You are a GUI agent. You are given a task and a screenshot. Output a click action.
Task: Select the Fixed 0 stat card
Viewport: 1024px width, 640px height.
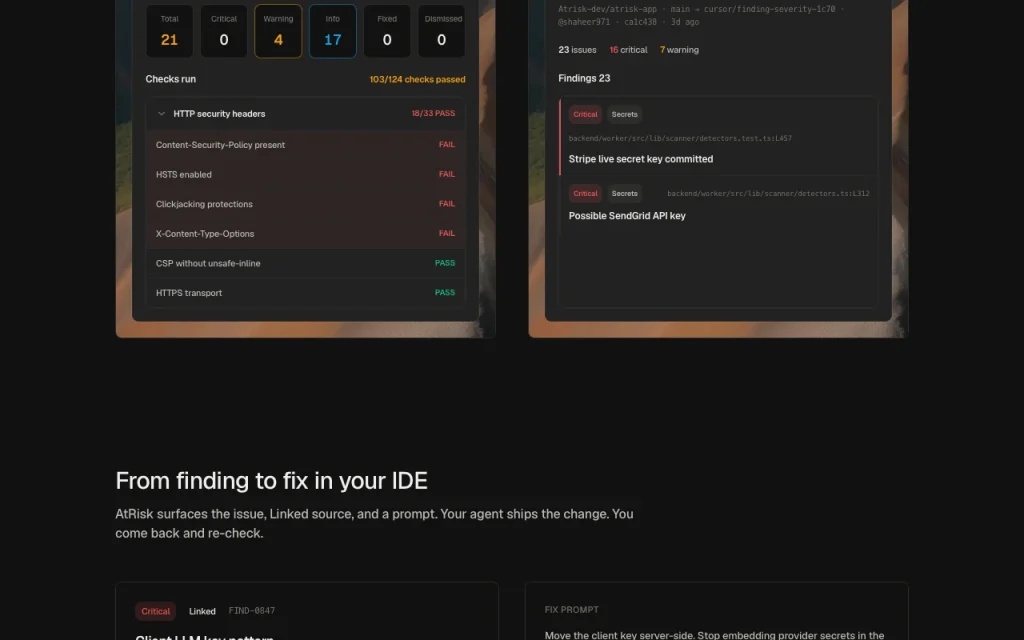point(387,31)
